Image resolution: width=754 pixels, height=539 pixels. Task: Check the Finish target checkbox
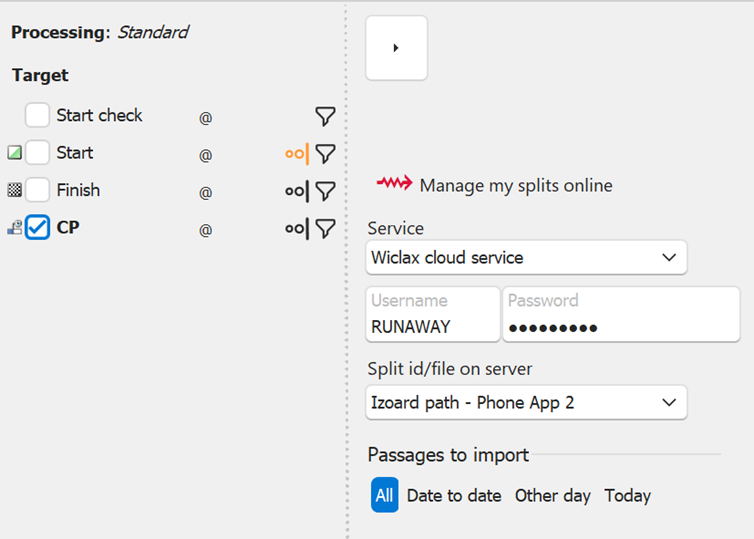(x=38, y=190)
